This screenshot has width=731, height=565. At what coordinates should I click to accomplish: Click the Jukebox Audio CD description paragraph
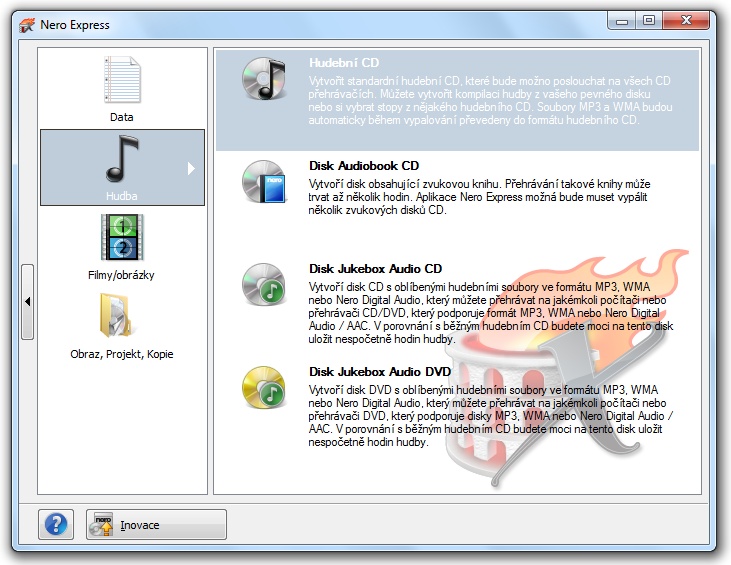[491, 313]
